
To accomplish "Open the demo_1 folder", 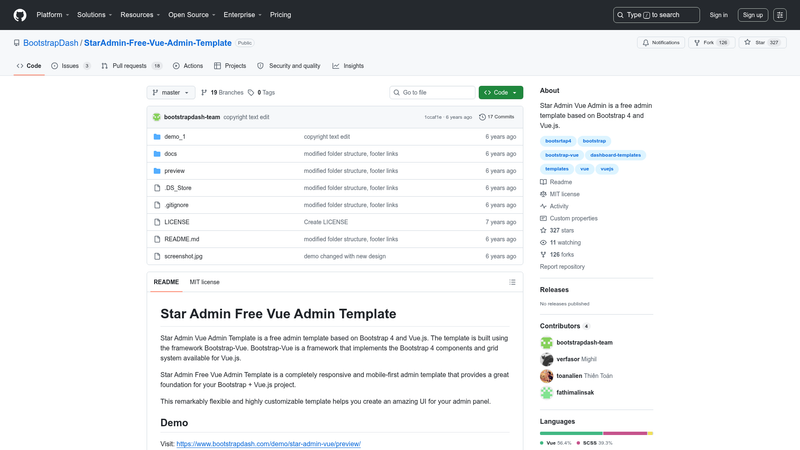I will [x=175, y=137].
